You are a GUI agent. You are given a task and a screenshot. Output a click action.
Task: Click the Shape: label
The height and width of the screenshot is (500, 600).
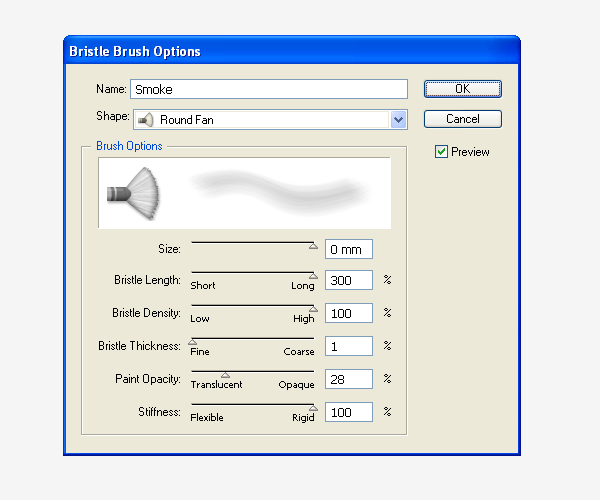[113, 116]
